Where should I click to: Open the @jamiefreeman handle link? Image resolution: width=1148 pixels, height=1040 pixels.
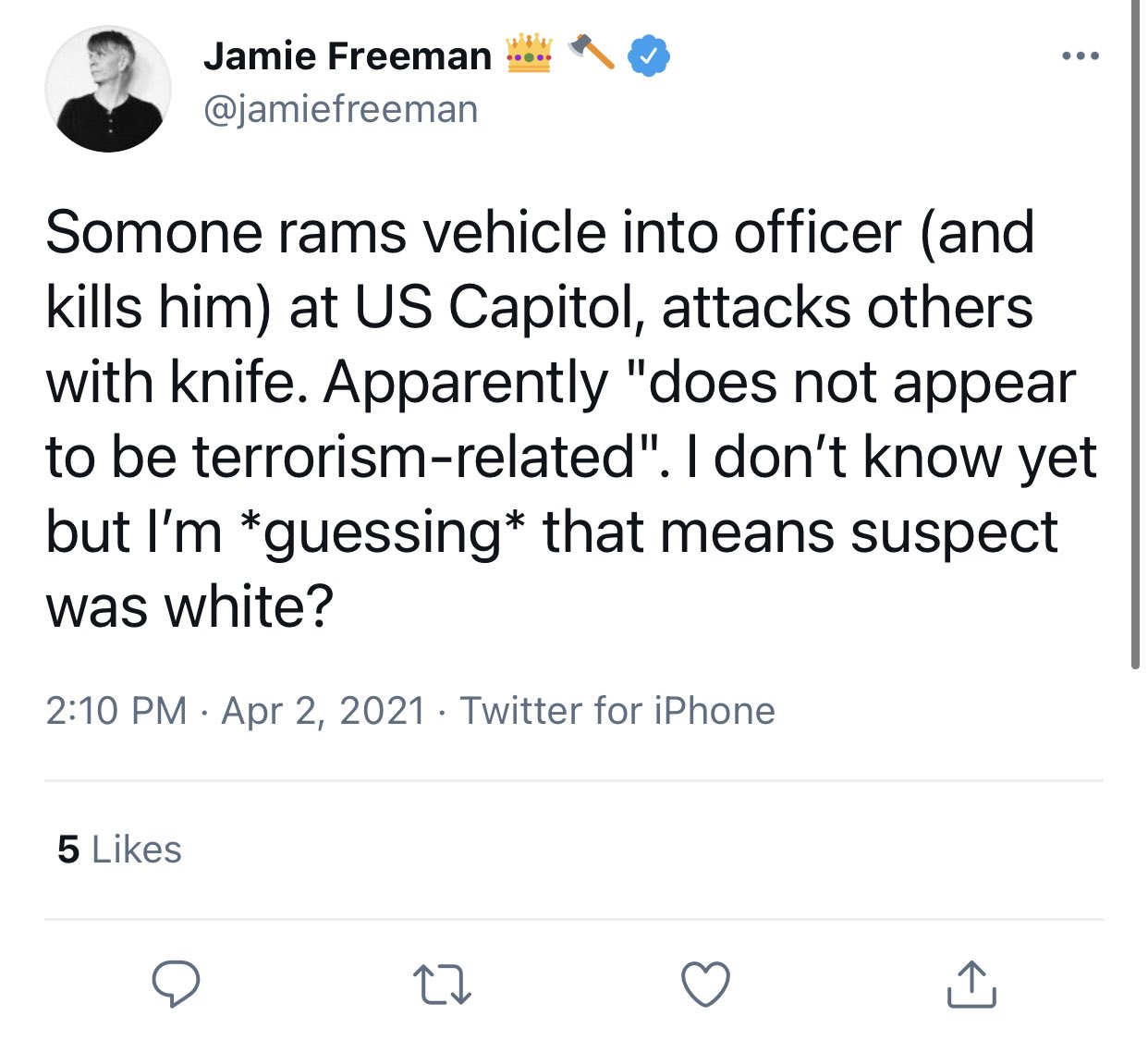[x=340, y=109]
